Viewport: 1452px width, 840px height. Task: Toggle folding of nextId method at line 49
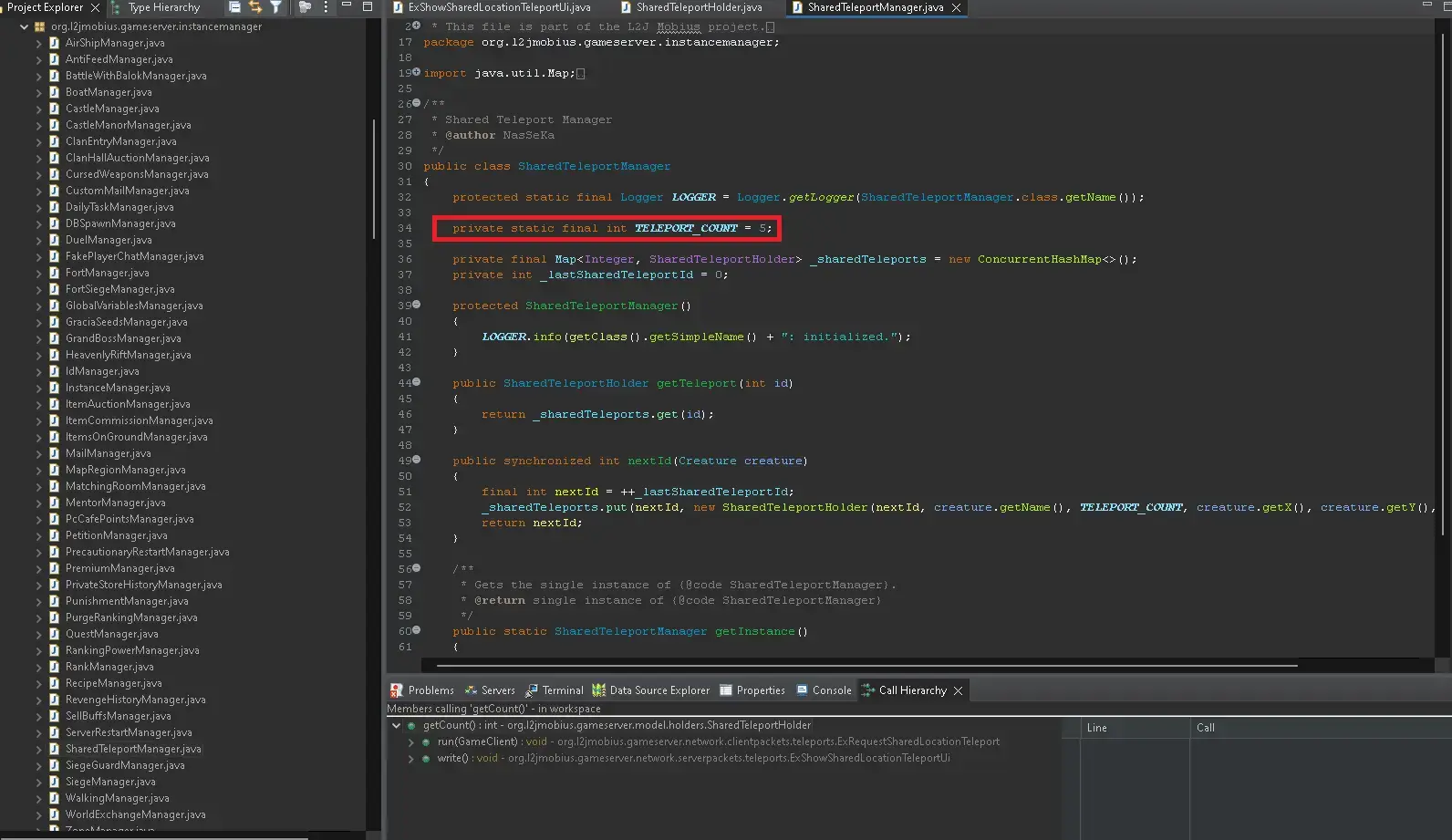[417, 460]
